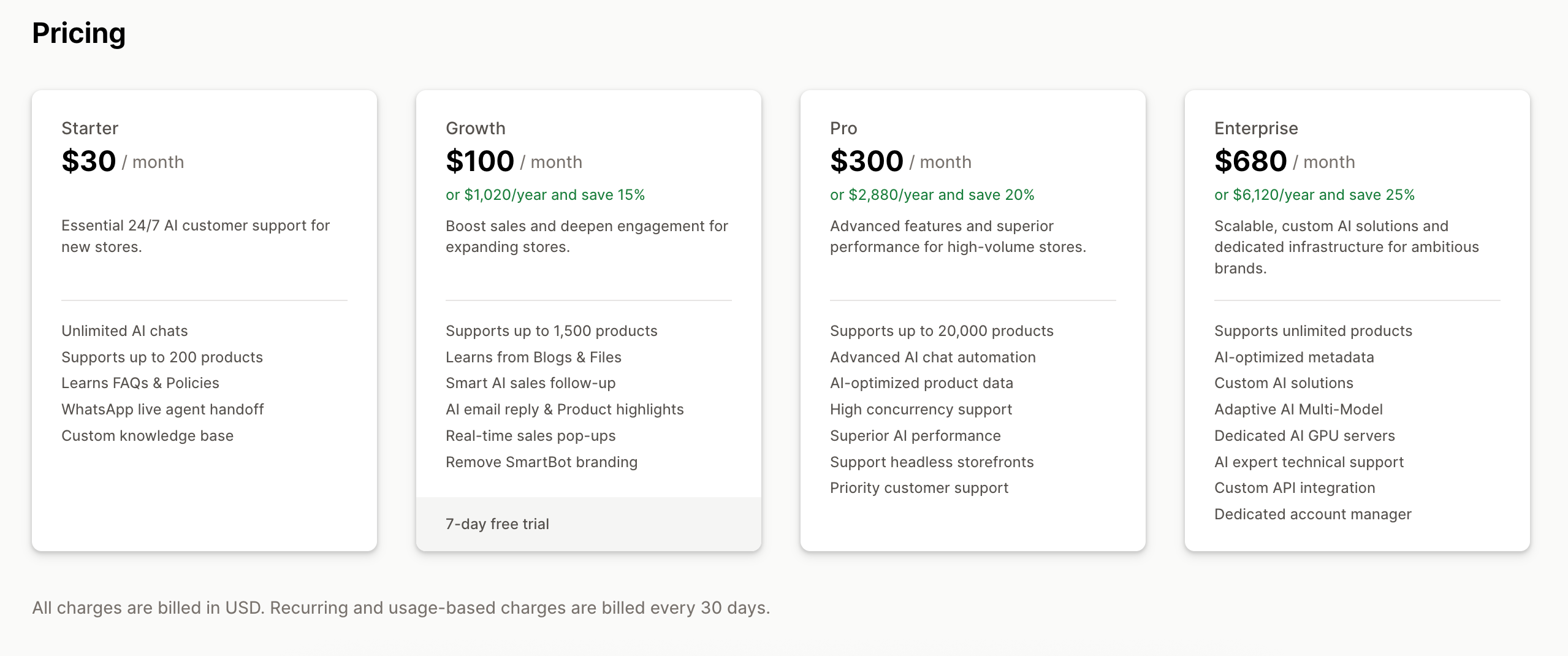Click 'WhatsApp live agent handoff' feature
1568x656 pixels.
tap(162, 410)
